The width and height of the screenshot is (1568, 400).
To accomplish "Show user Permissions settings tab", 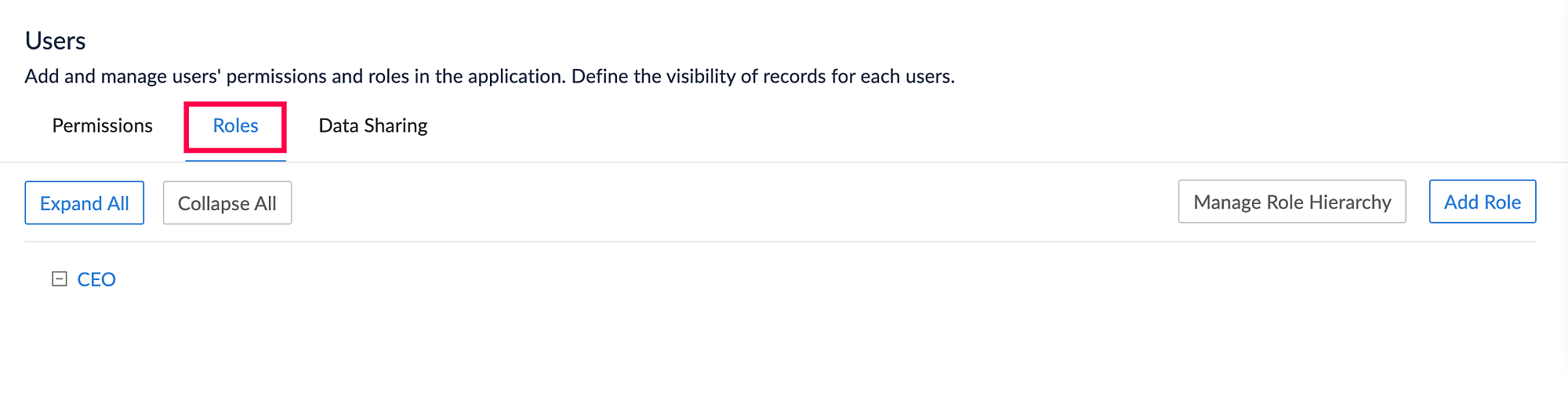I will tap(102, 125).
